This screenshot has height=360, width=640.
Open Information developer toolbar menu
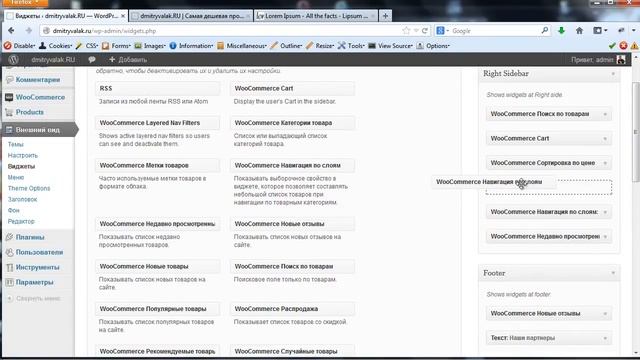click(x=191, y=46)
